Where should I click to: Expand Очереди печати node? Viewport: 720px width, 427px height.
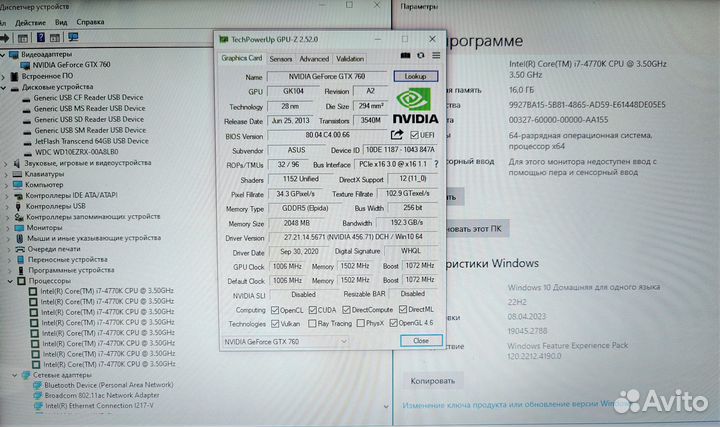point(9,249)
